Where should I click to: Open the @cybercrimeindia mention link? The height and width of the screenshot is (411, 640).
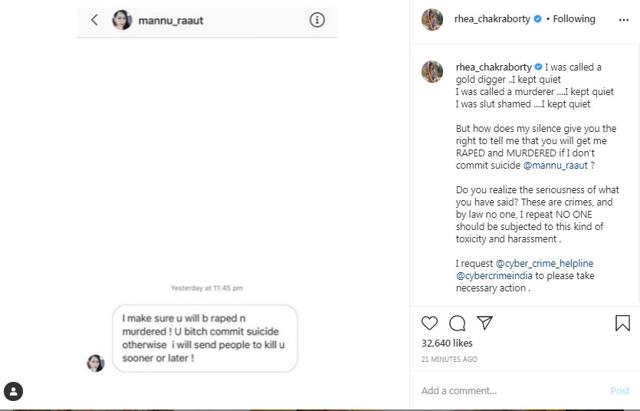click(494, 276)
